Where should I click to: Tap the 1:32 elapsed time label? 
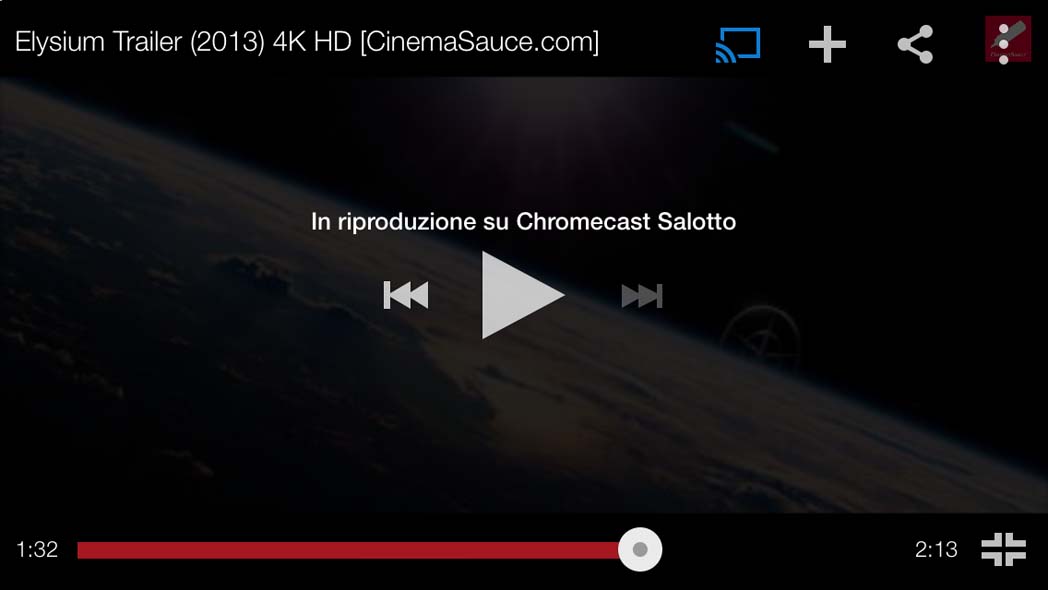coord(37,549)
